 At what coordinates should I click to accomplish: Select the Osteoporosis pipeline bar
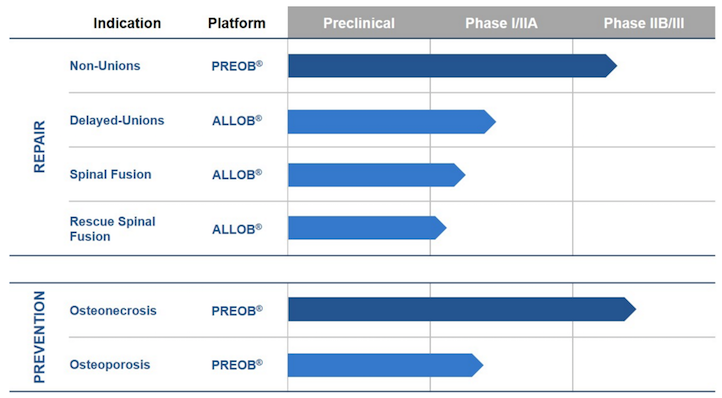[385, 365]
